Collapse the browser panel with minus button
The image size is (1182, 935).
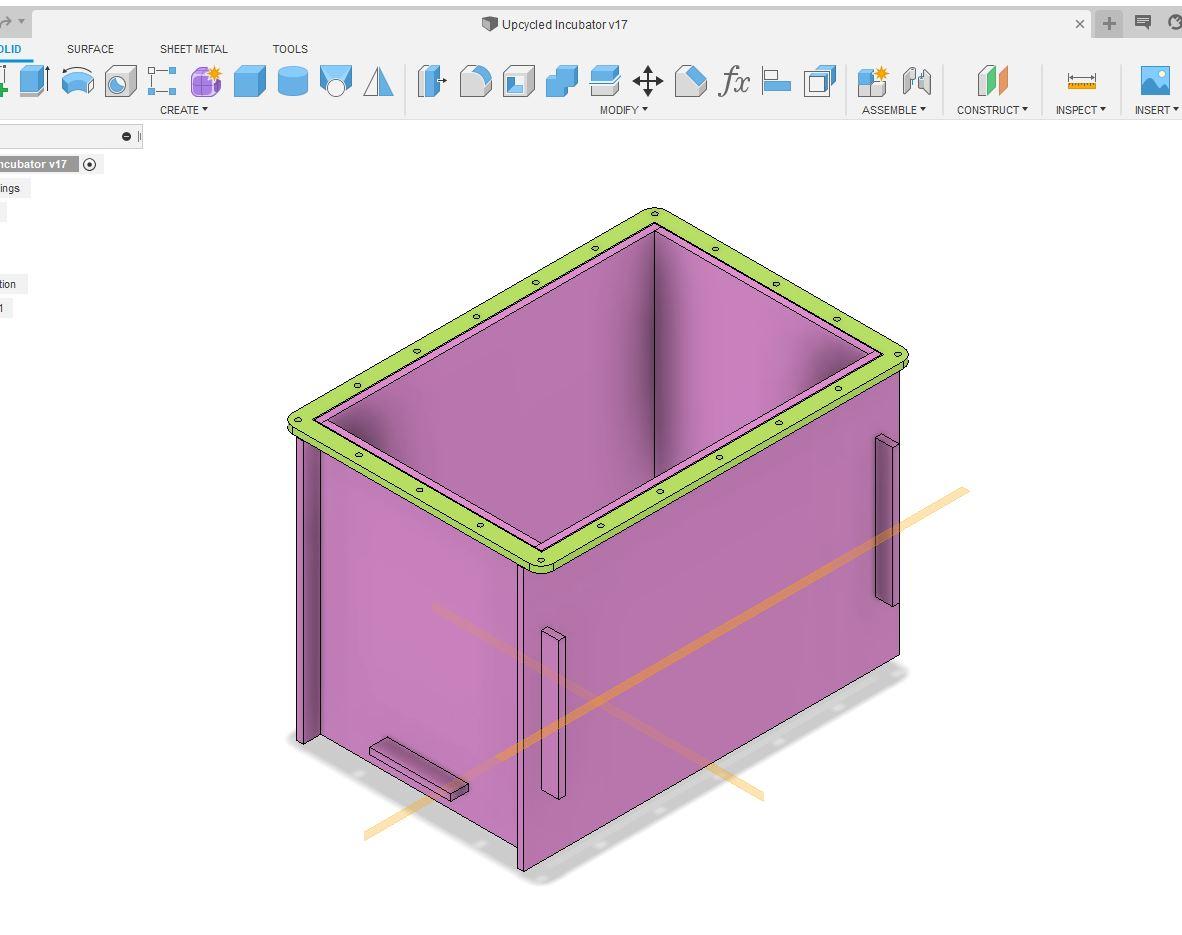[x=126, y=136]
